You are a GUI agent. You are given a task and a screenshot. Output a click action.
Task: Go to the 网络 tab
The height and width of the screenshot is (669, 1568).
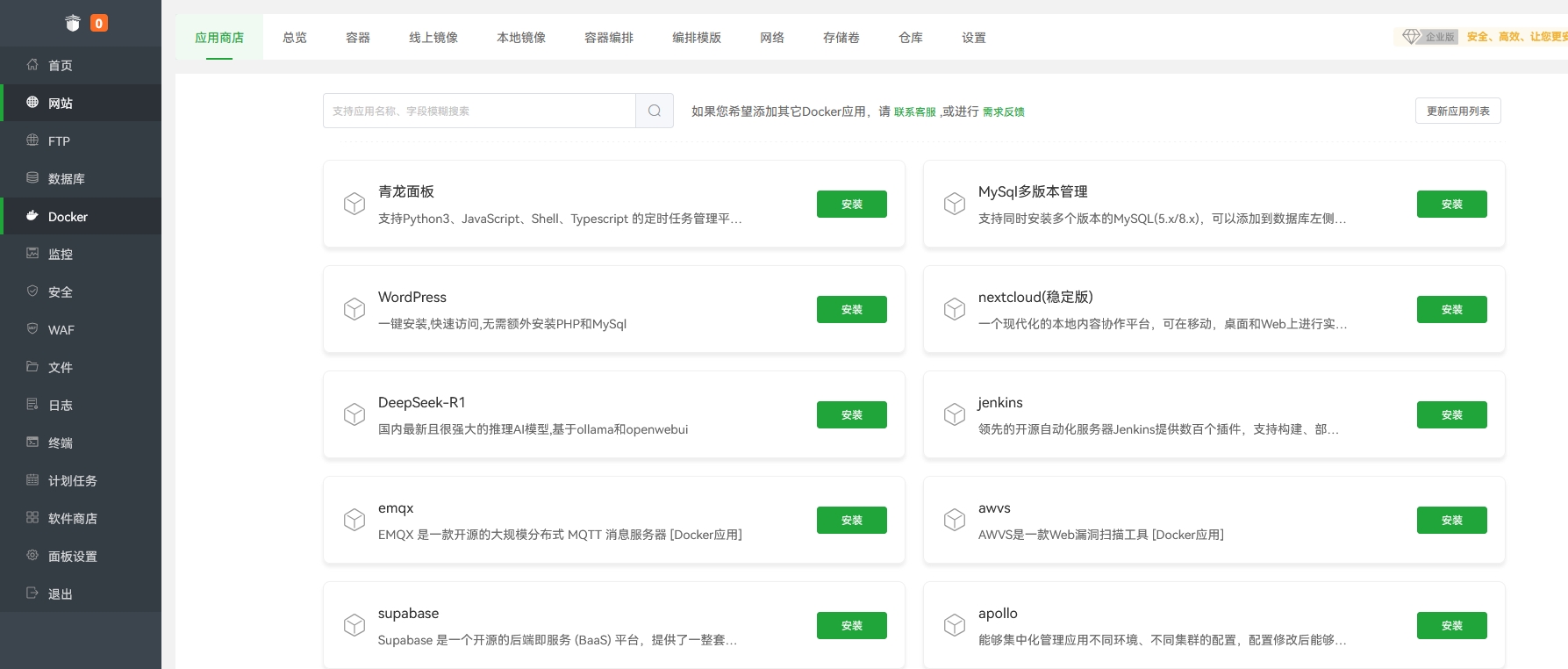pos(772,38)
